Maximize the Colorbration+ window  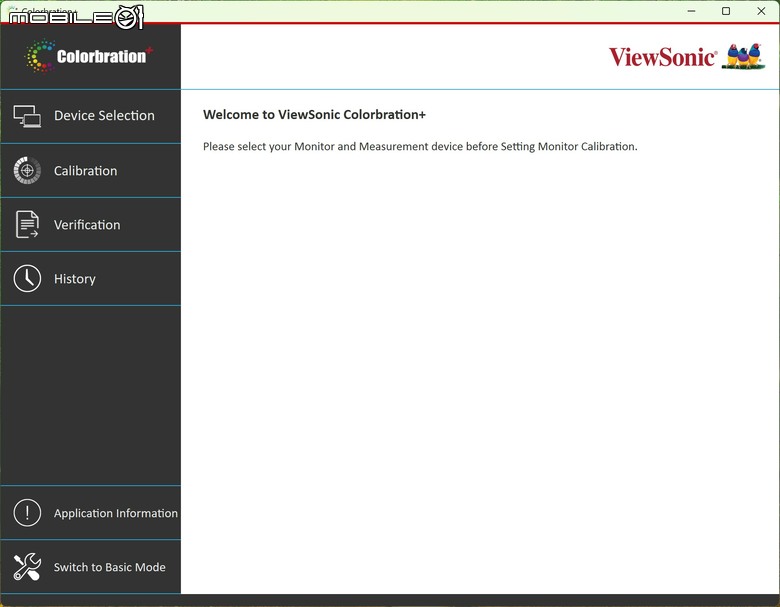(726, 11)
